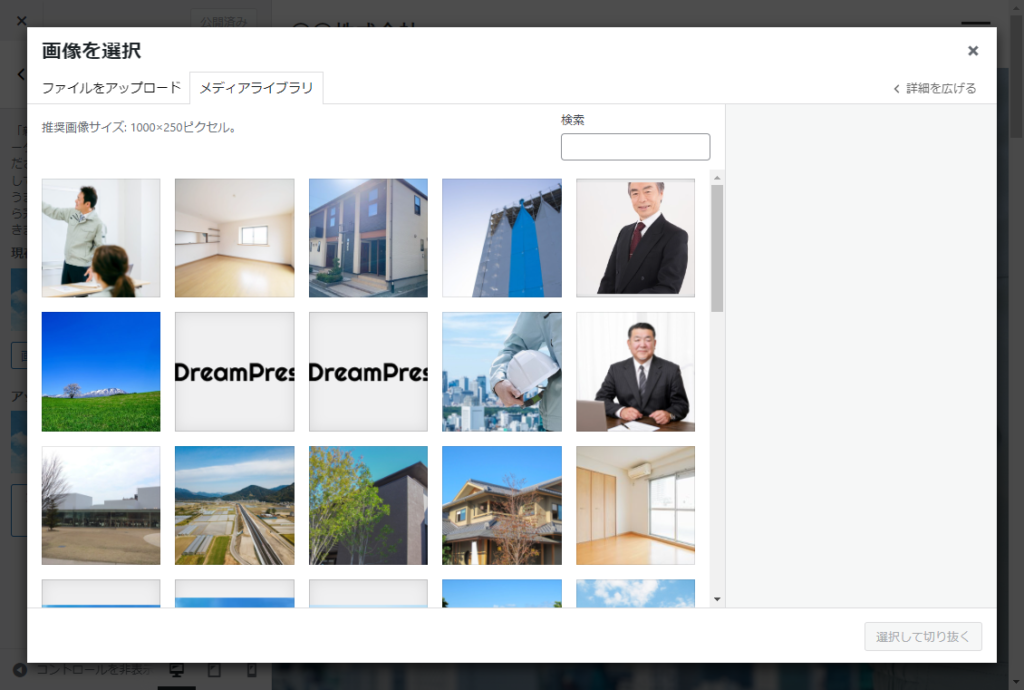Select the room with air conditioner image
1024x690 pixels.
click(635, 505)
